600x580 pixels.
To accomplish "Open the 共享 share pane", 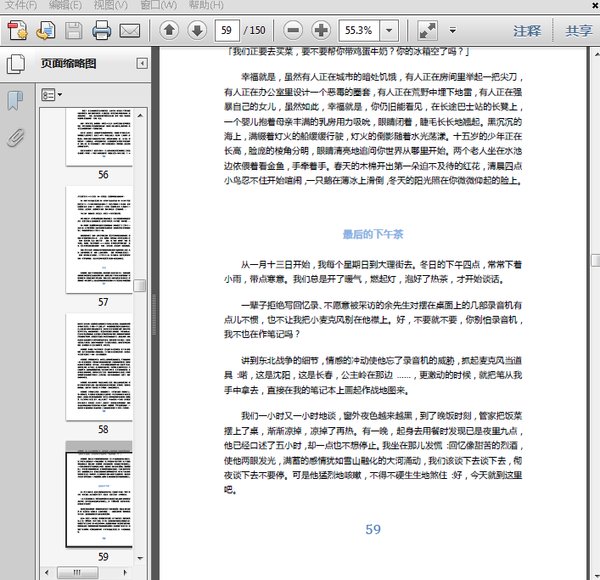I will pyautogui.click(x=579, y=31).
